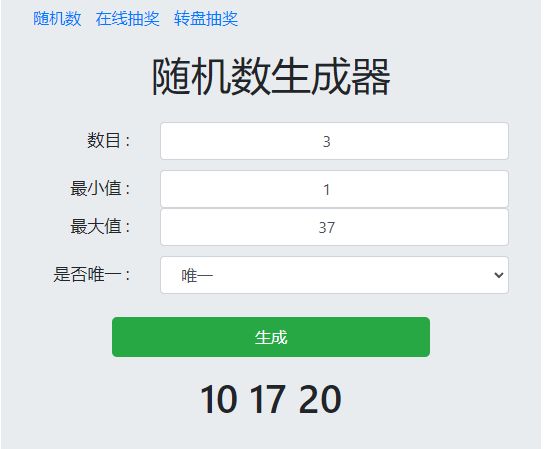Screen dimensions: 544x449
Task: Click the generated number 17
Action: tap(268, 399)
